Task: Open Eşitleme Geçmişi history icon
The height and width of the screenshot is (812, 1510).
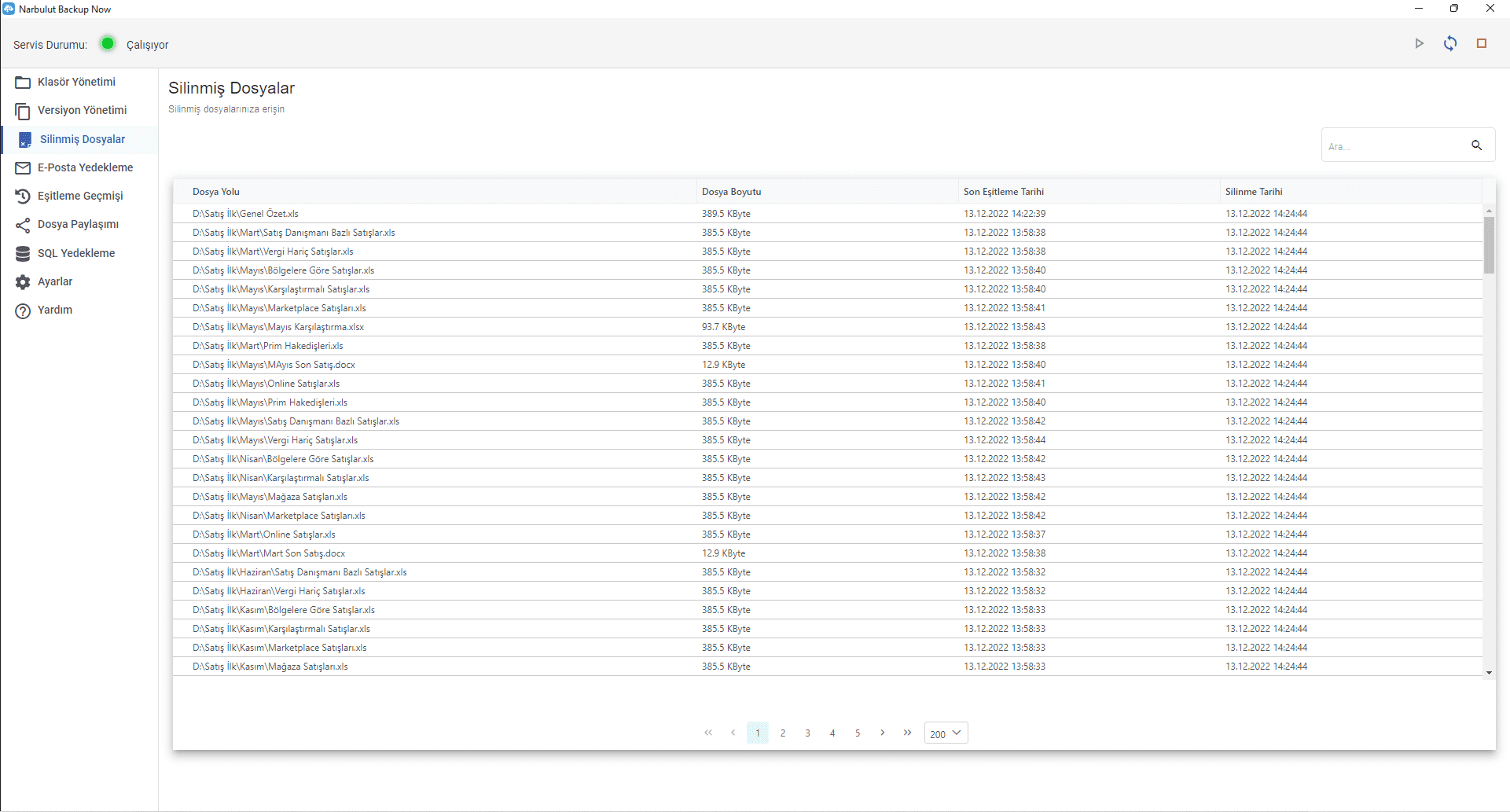Action: (x=23, y=197)
